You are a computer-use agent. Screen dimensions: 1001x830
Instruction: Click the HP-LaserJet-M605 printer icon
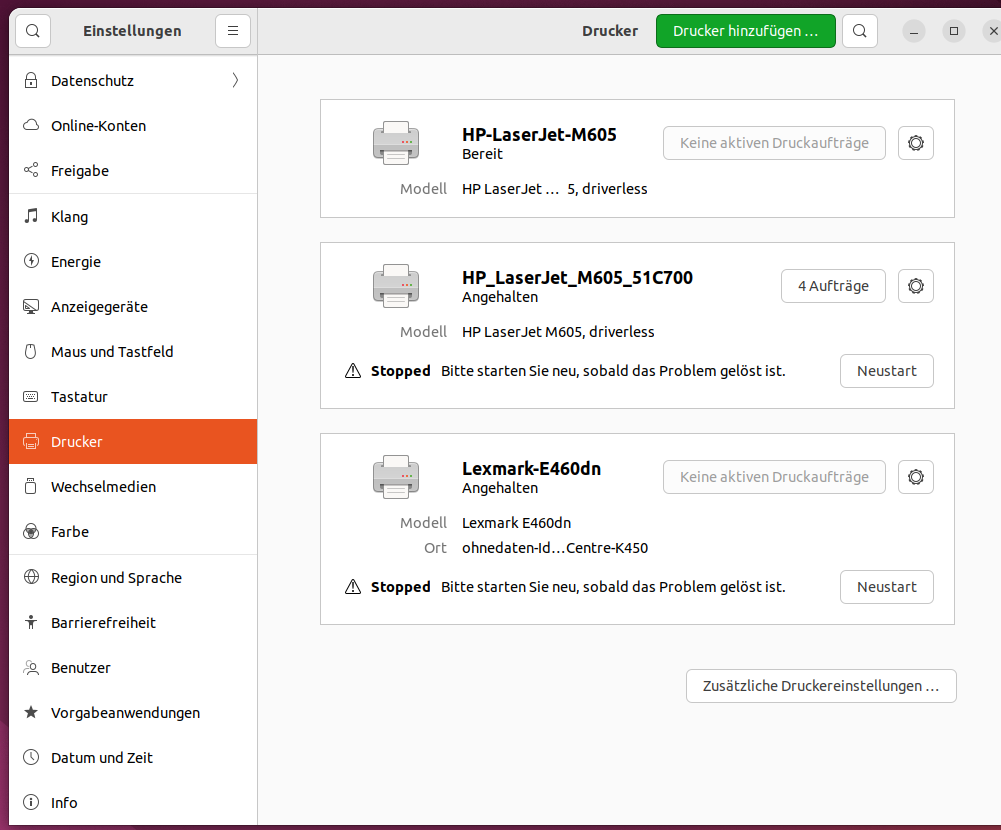(x=396, y=143)
